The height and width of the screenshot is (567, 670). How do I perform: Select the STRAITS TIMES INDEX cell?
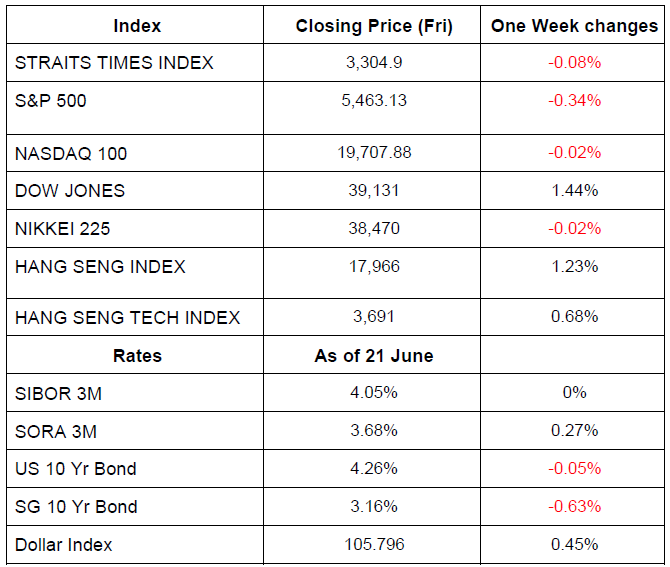click(x=114, y=63)
